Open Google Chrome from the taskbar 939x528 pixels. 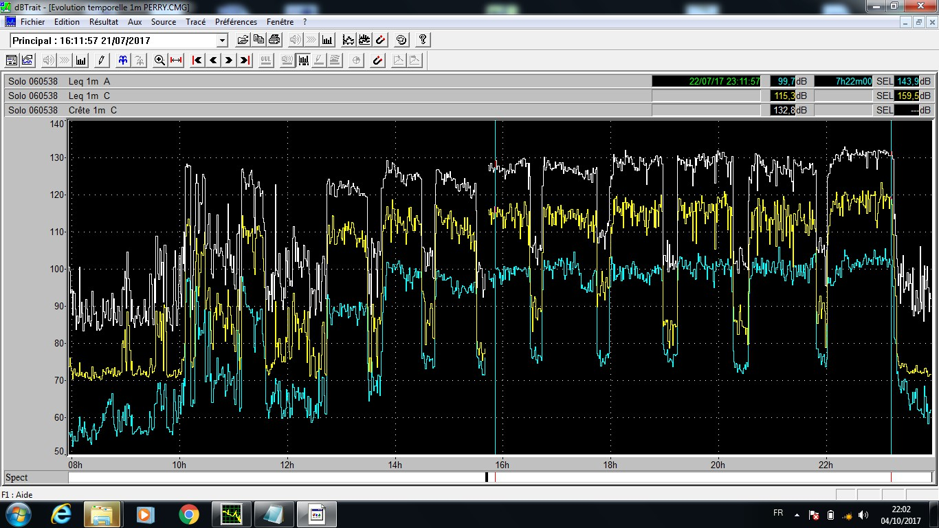189,514
